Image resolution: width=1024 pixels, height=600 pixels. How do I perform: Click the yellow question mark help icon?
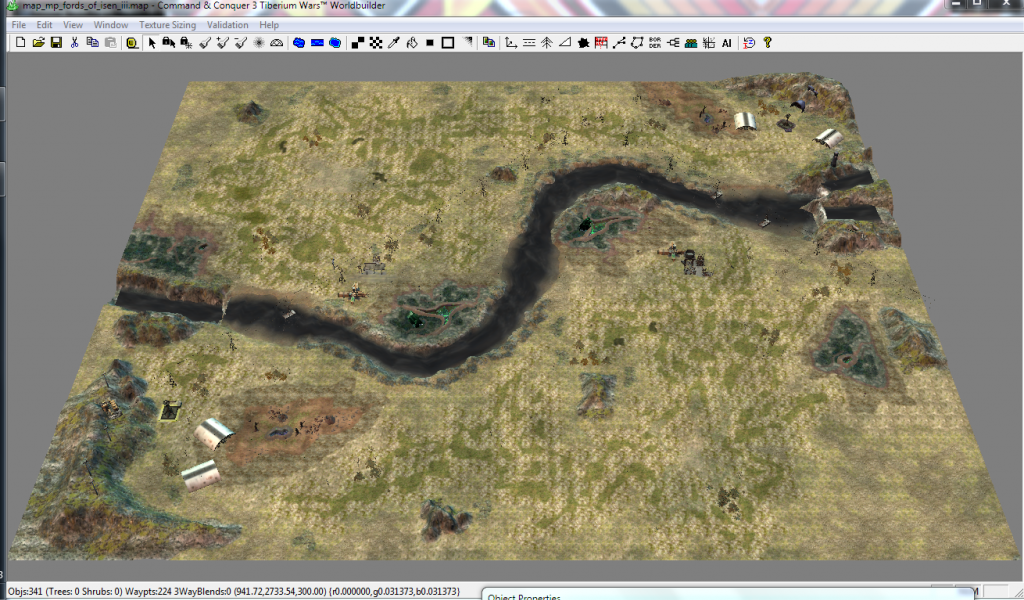pos(768,43)
